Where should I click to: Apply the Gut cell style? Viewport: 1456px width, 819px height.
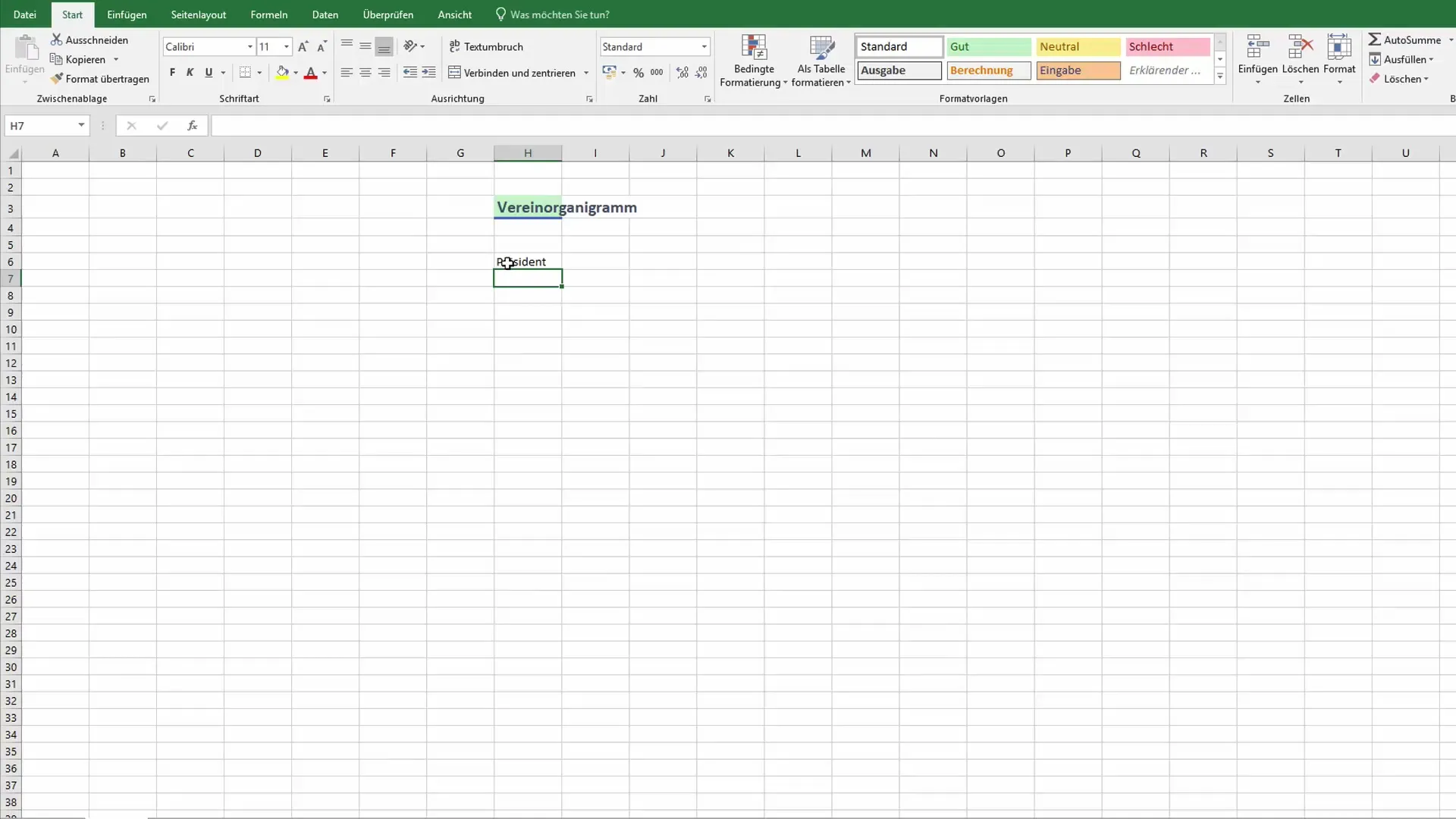coord(989,46)
